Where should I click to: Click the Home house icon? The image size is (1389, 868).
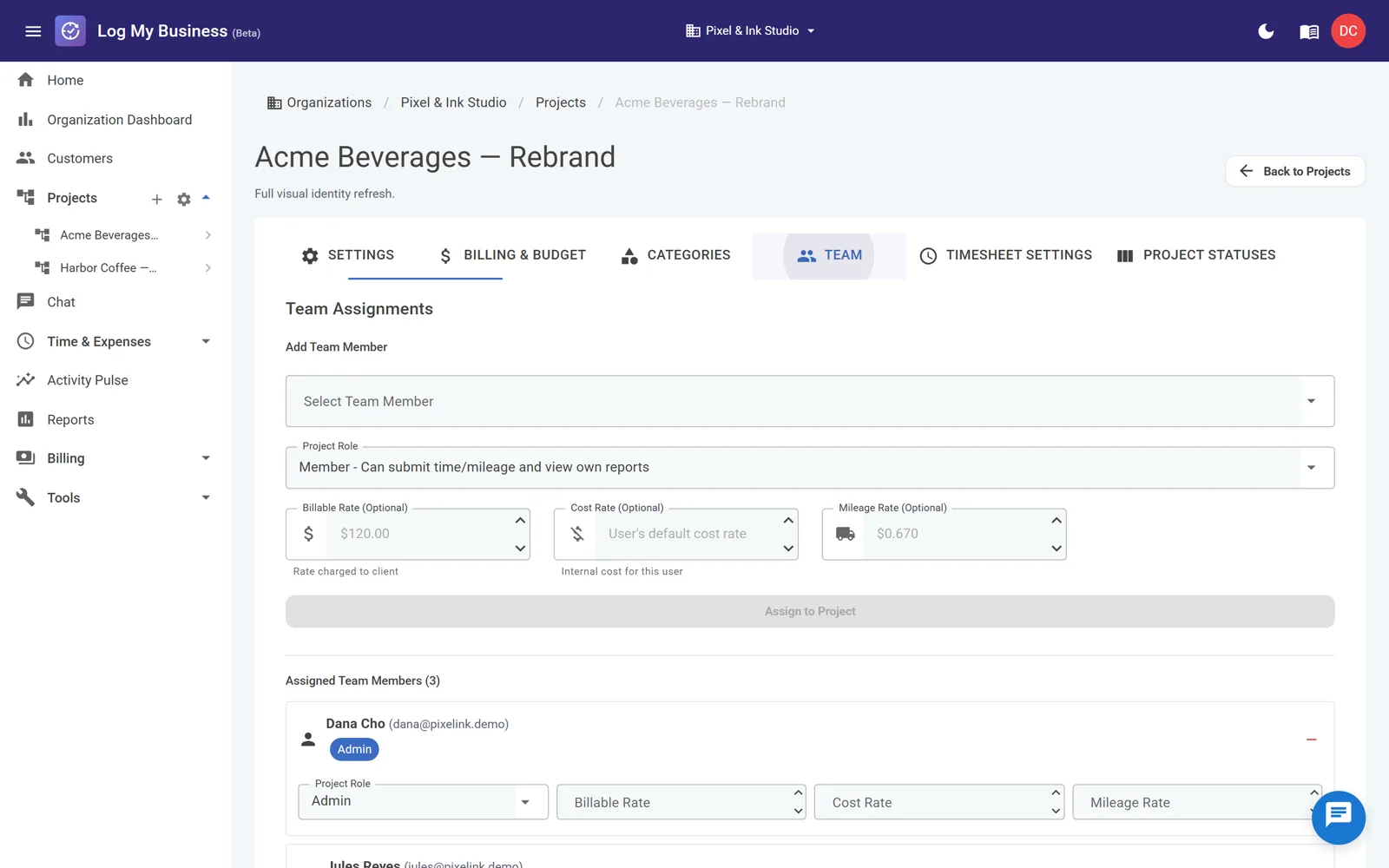(26, 80)
